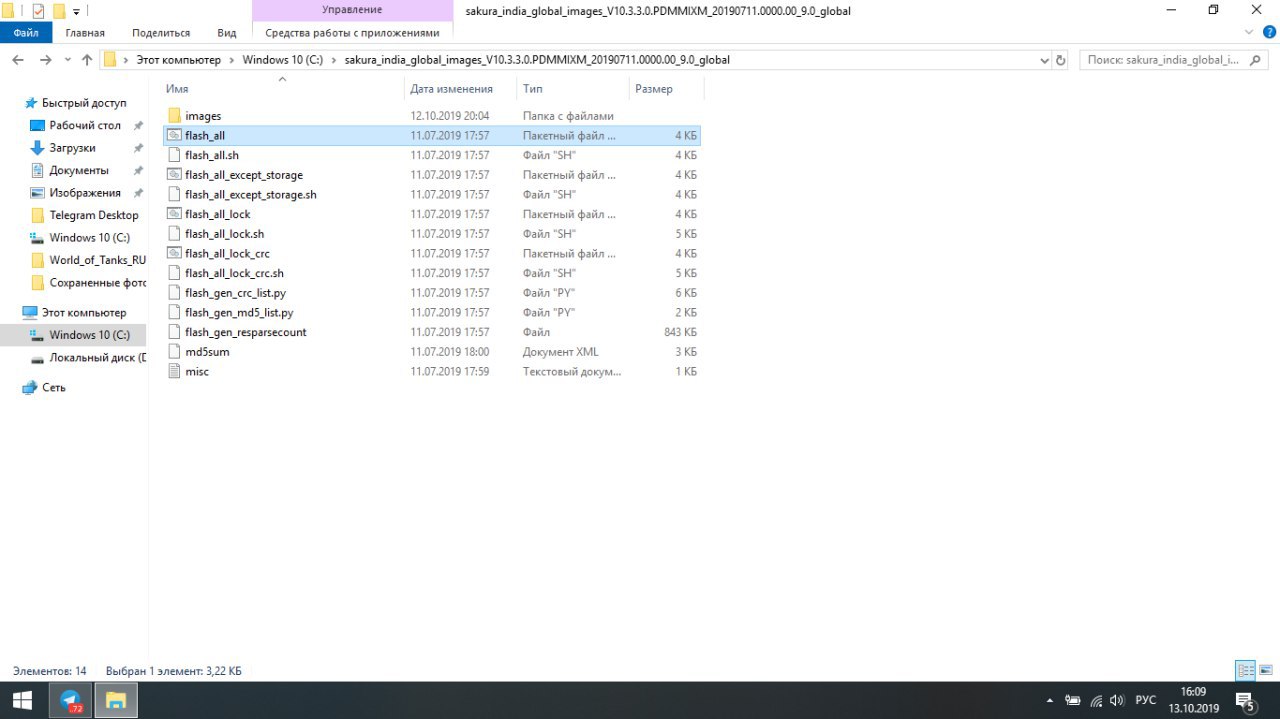Go back with the Back arrow
Image resolution: width=1280 pixels, height=719 pixels.
[x=18, y=60]
